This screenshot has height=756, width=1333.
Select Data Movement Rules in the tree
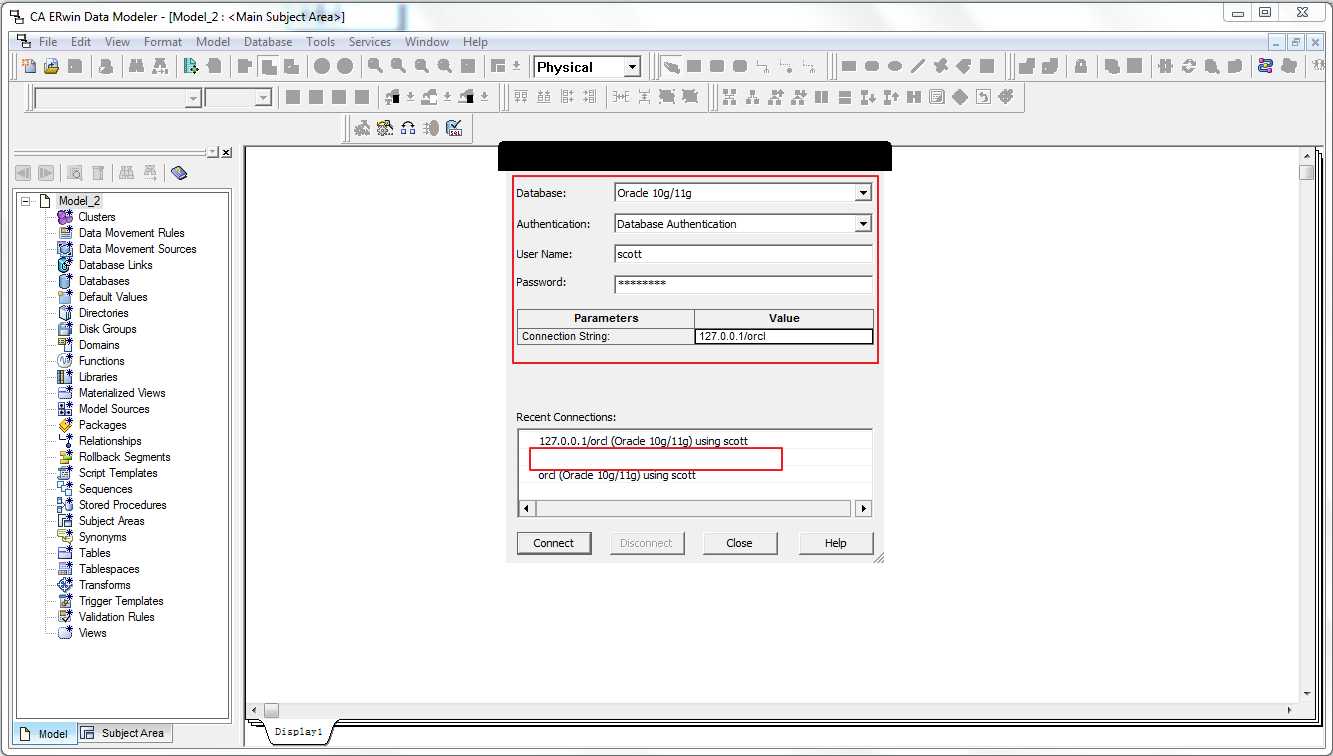tap(132, 233)
